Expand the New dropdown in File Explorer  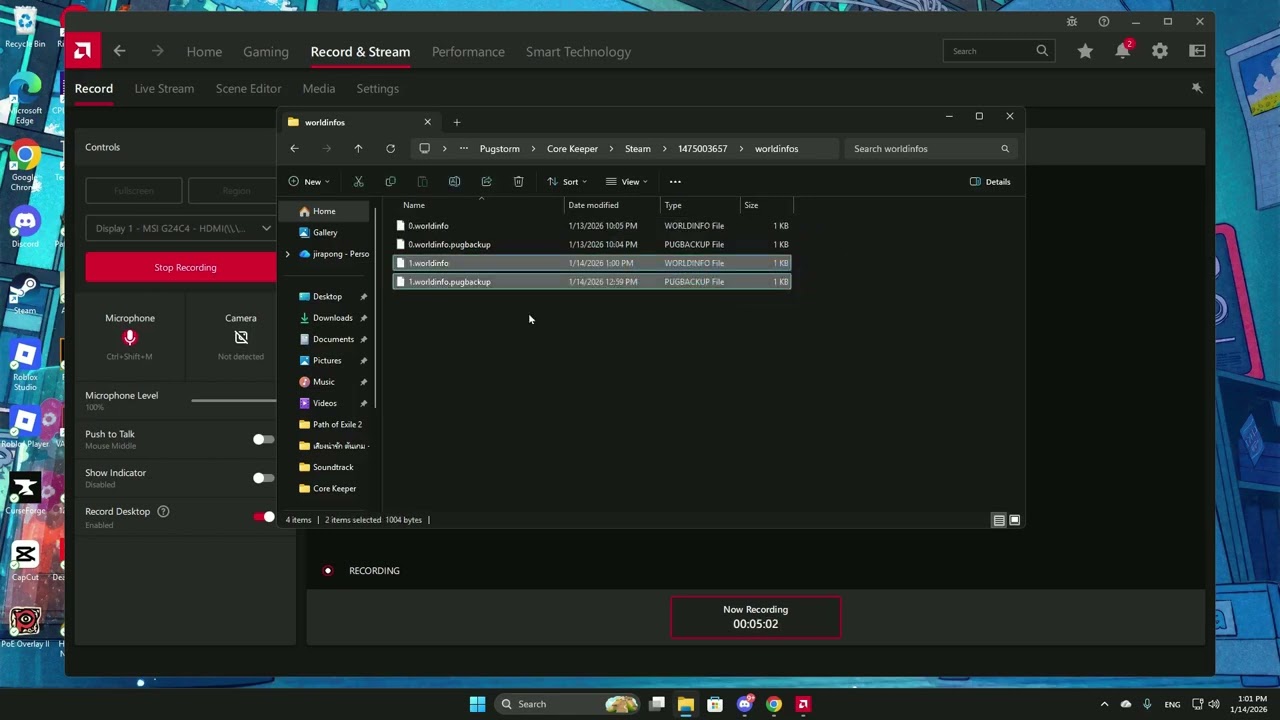tap(309, 182)
